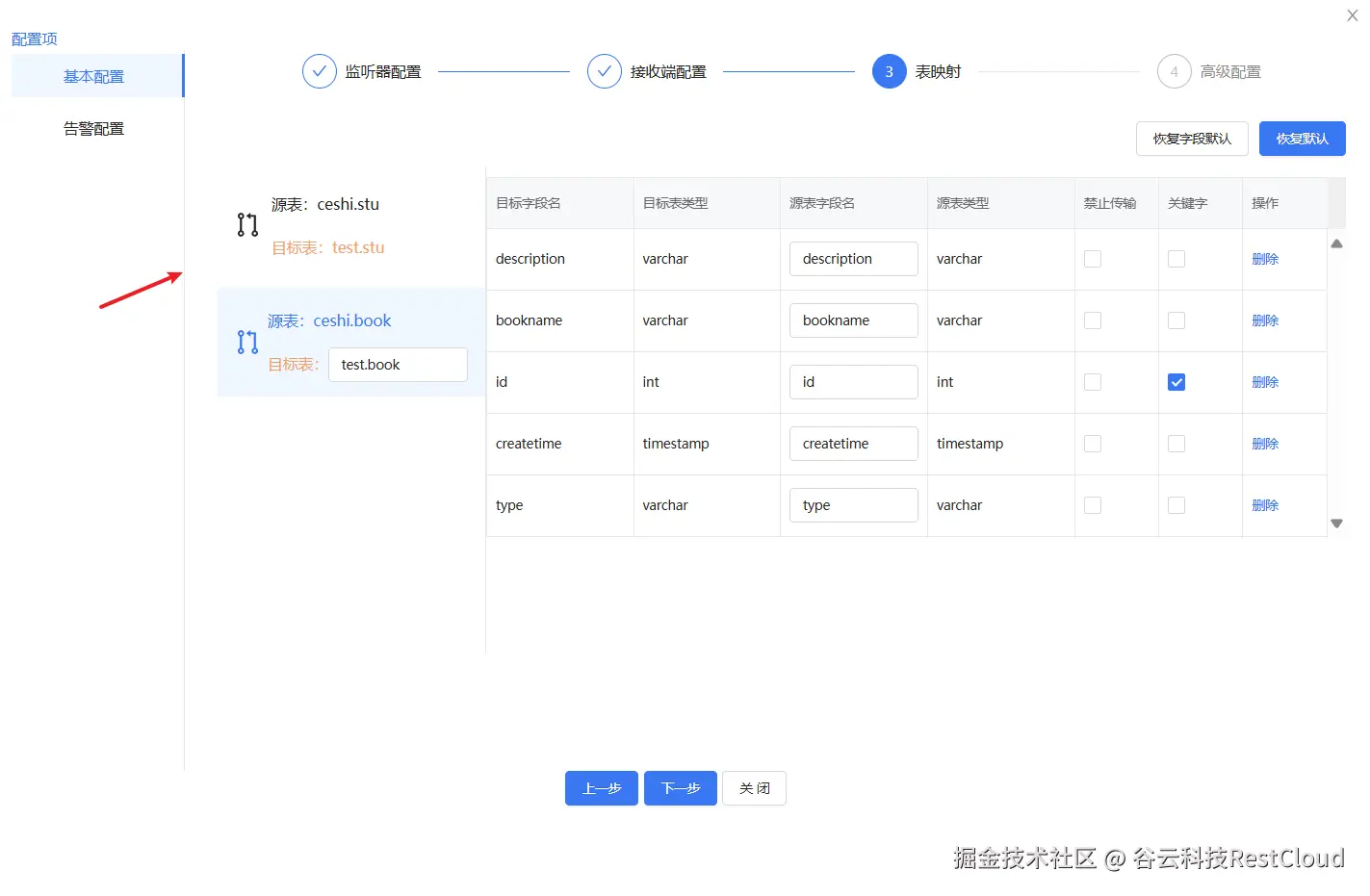The width and height of the screenshot is (1370, 896).
Task: Delete the id field row
Action: pyautogui.click(x=1265, y=382)
